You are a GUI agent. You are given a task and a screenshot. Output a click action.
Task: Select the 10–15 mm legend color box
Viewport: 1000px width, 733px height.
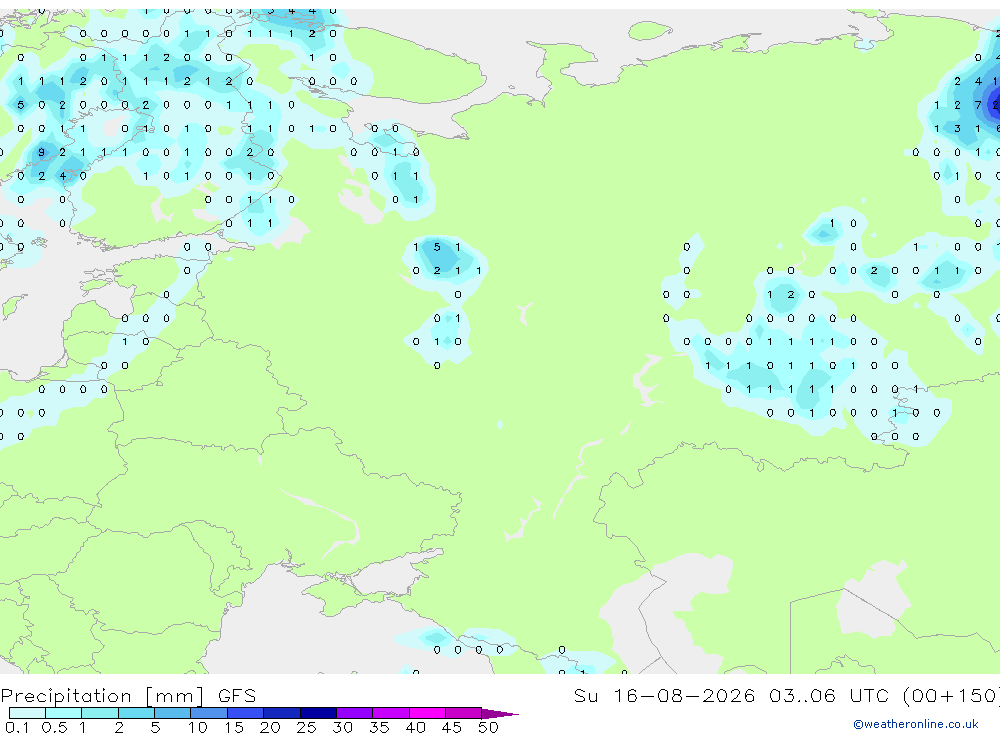click(x=209, y=713)
